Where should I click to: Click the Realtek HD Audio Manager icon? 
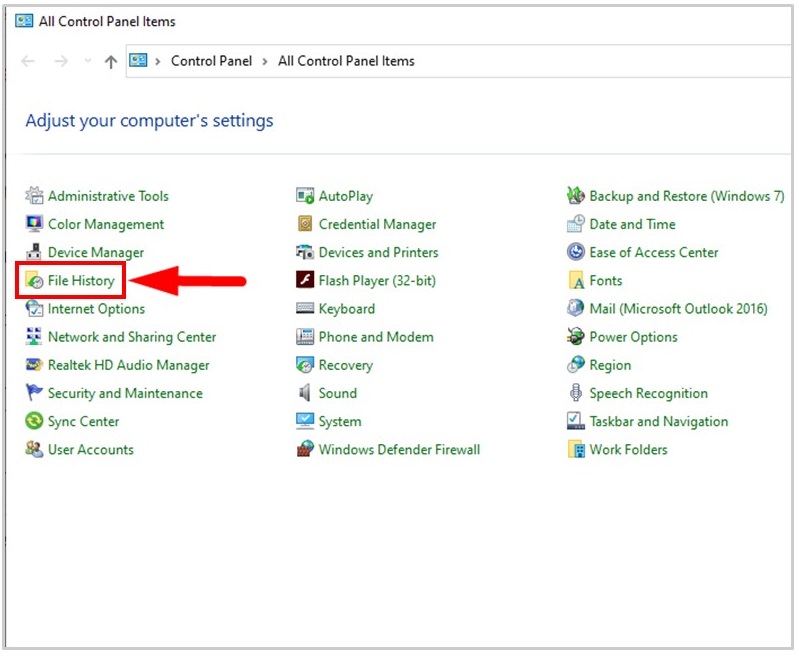coord(35,366)
